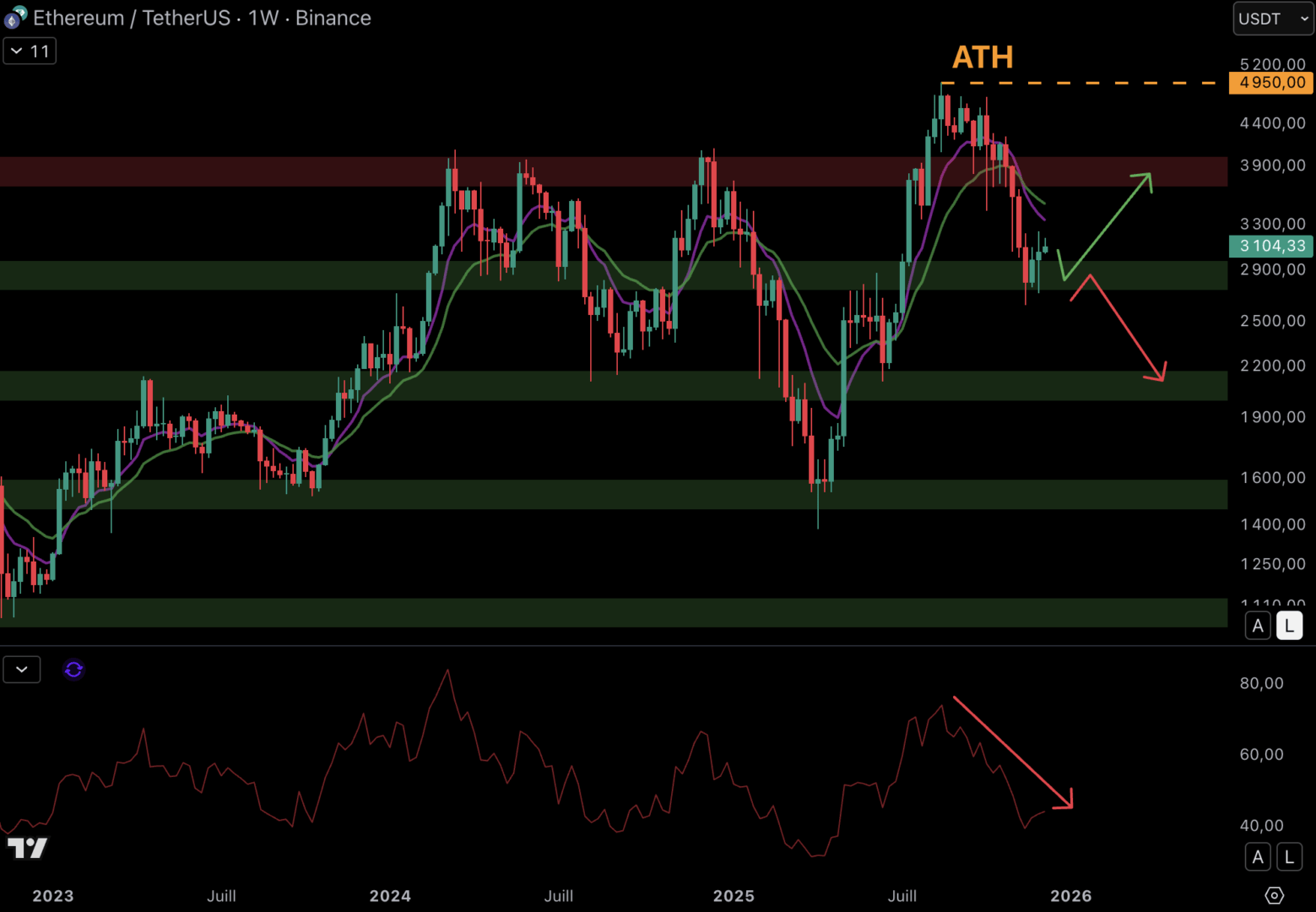Viewport: 1316px width, 912px height.
Task: Open chart settings gear icon
Action: 1274,895
